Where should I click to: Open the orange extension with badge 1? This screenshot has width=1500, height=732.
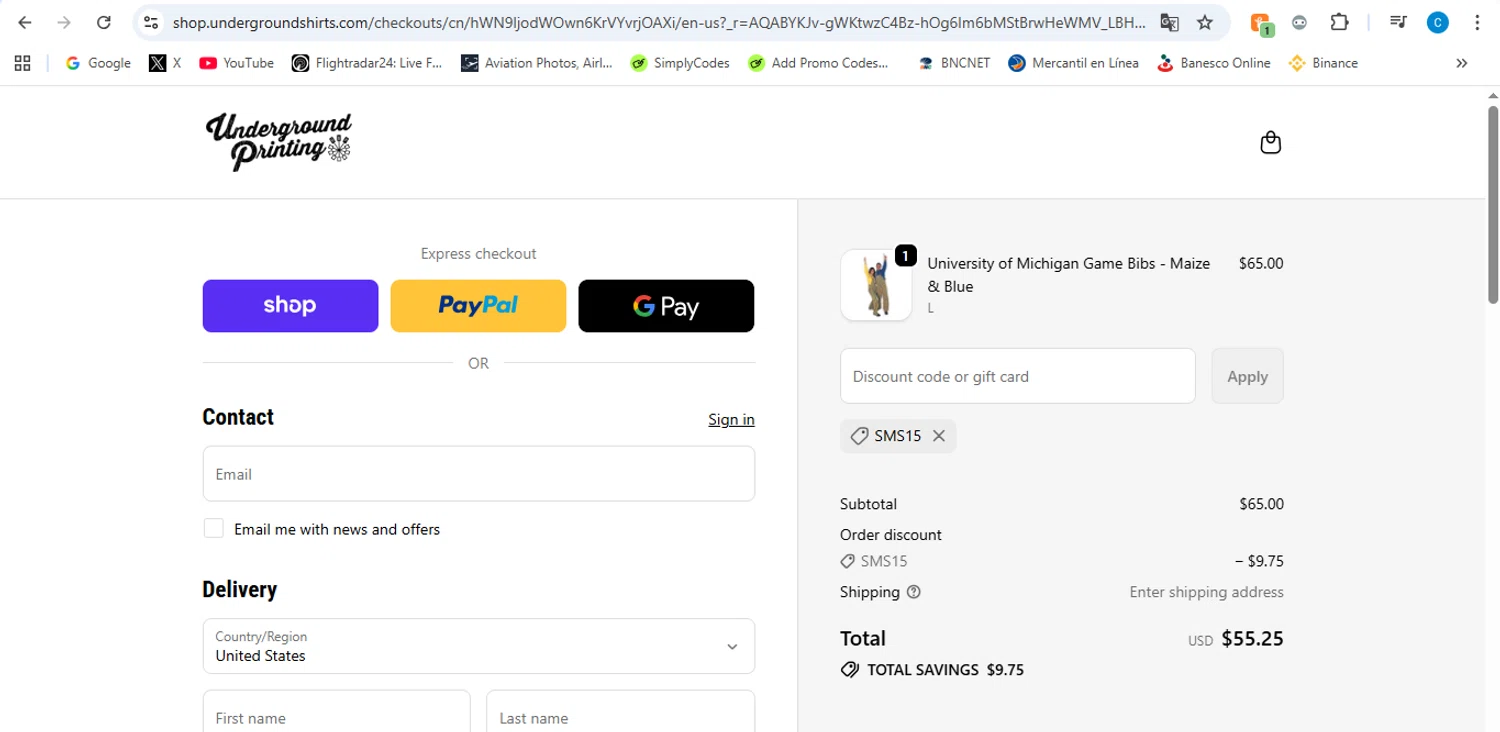(x=1260, y=23)
